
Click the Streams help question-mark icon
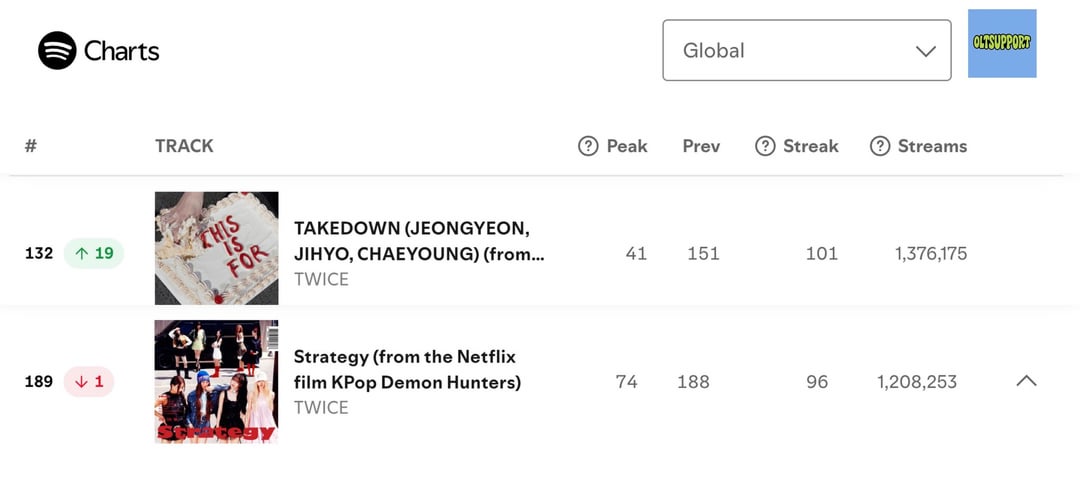click(880, 146)
